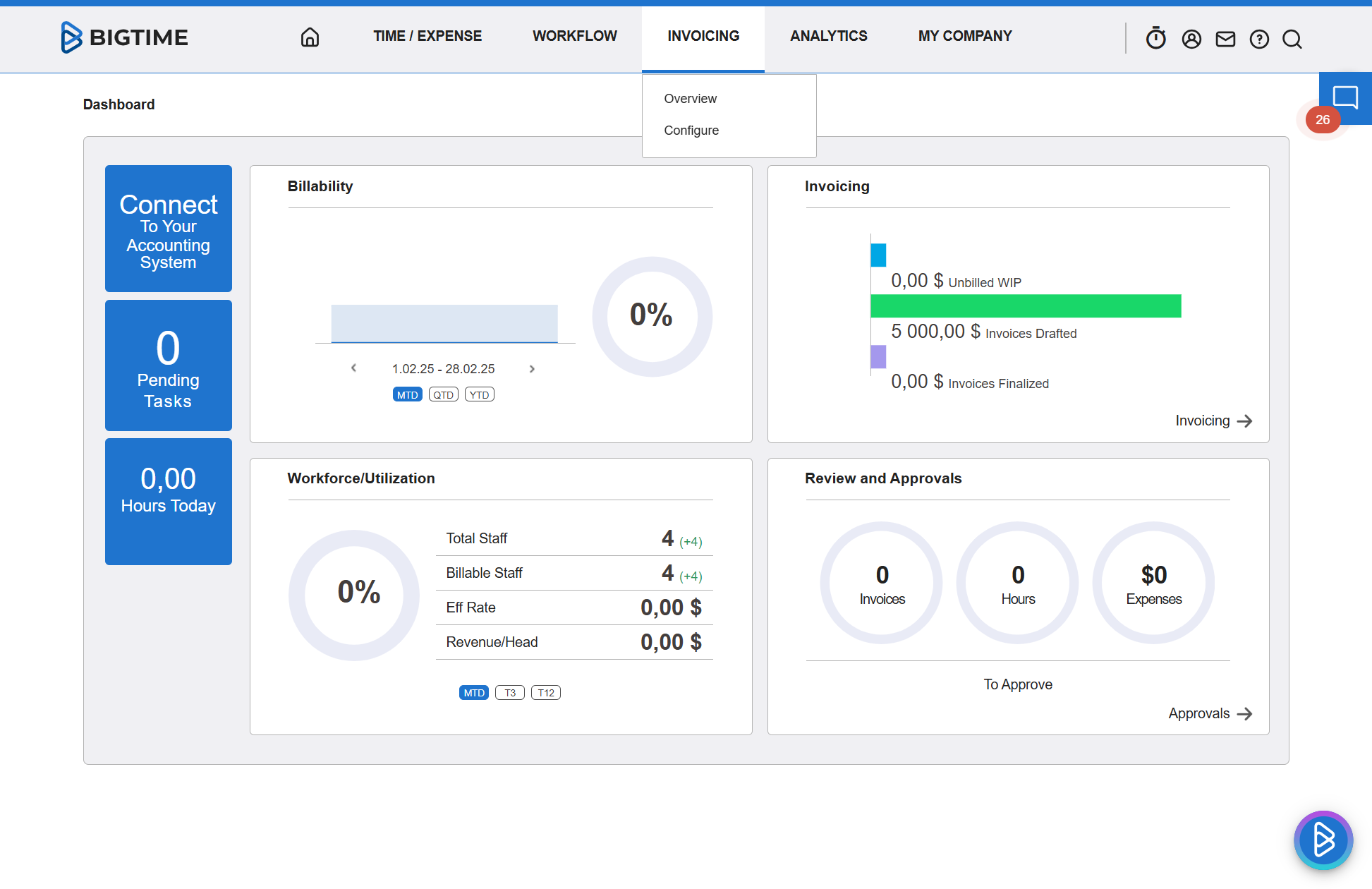Click the Invoices to approve circle

point(882,583)
